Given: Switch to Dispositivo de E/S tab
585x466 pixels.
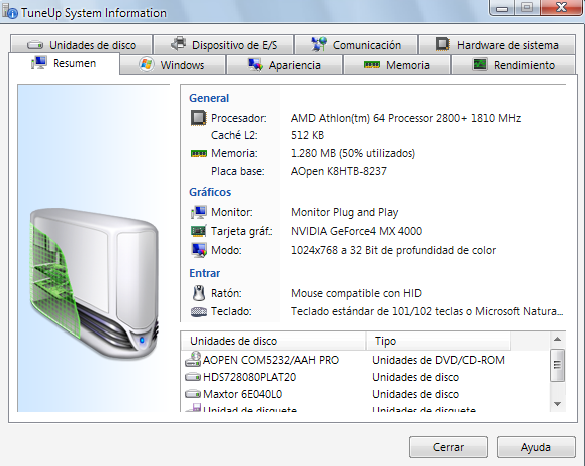Looking at the screenshot, I should click(x=223, y=45).
